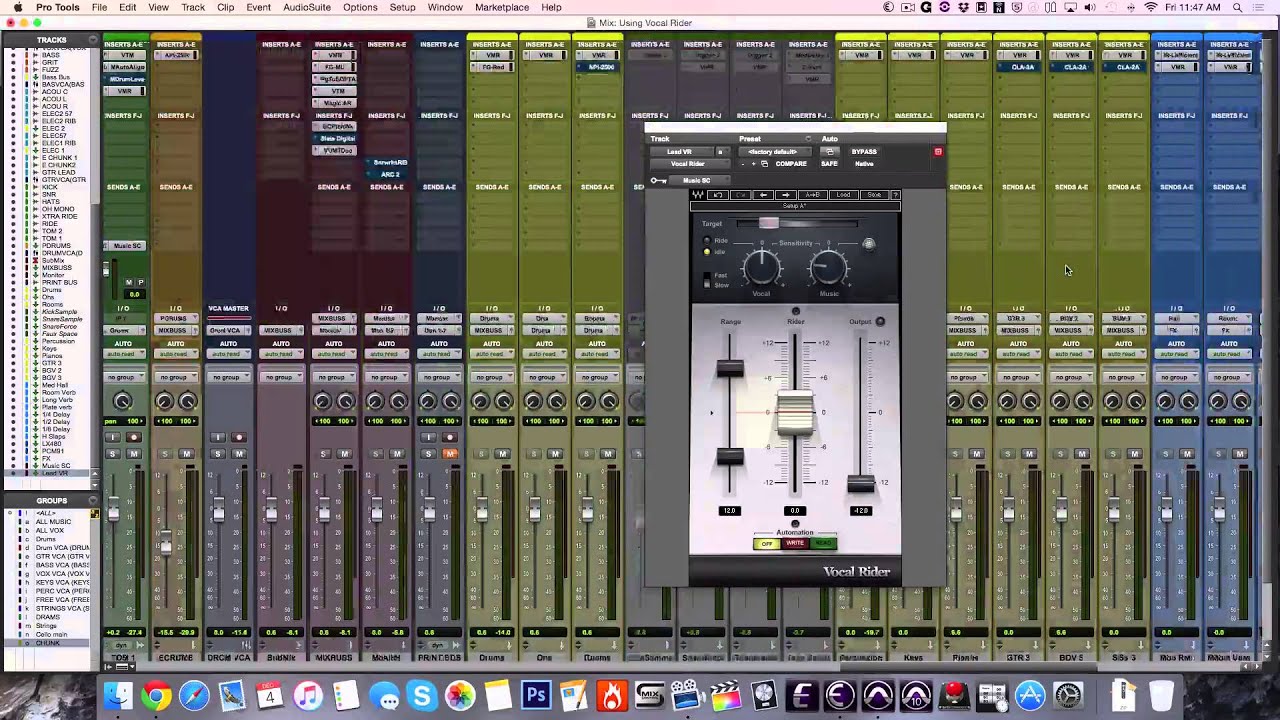Toggle the spill button next to Sensitivity
1280x720 pixels.
pos(869,244)
